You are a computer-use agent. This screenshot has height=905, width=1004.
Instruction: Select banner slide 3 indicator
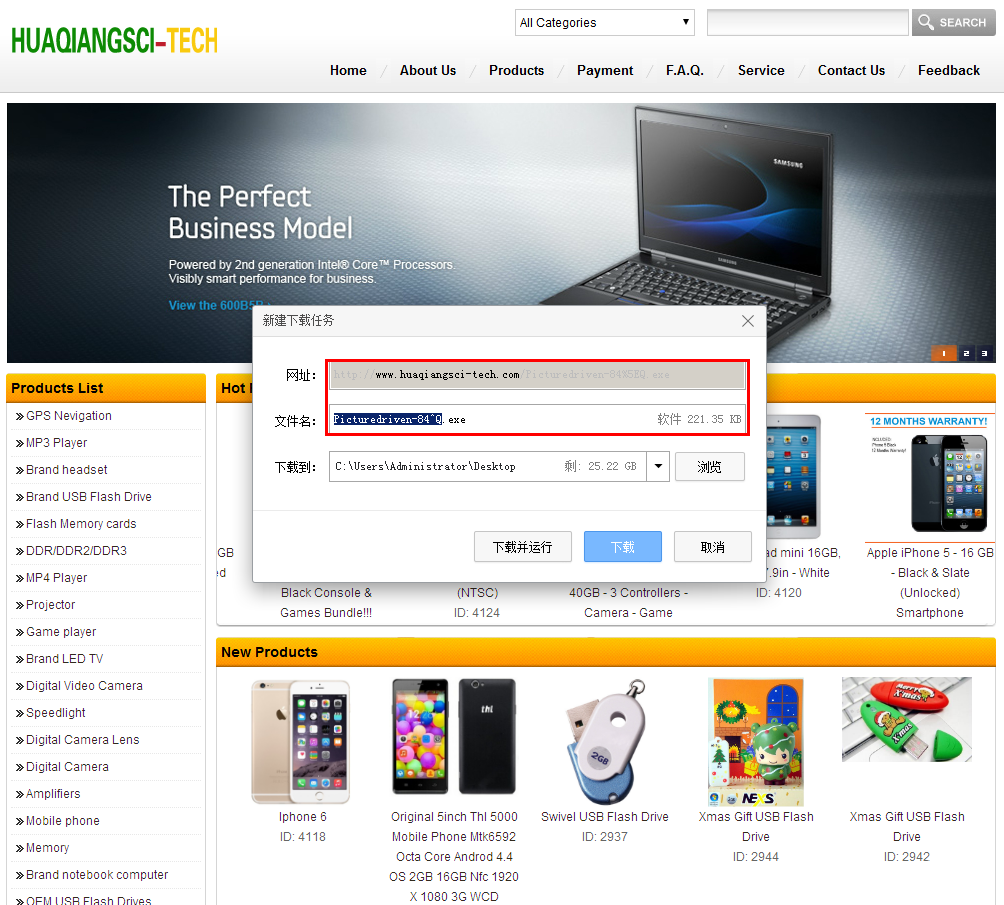pos(984,353)
